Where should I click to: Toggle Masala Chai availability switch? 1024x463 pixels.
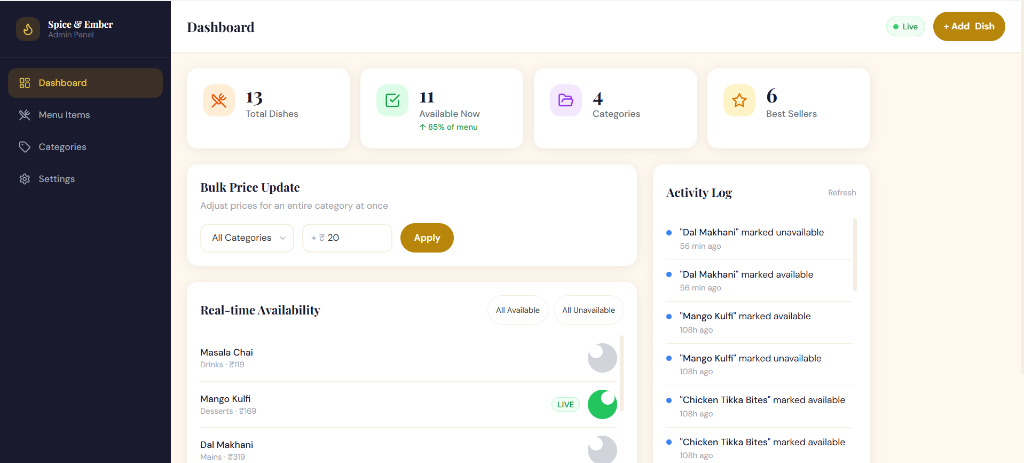(602, 358)
